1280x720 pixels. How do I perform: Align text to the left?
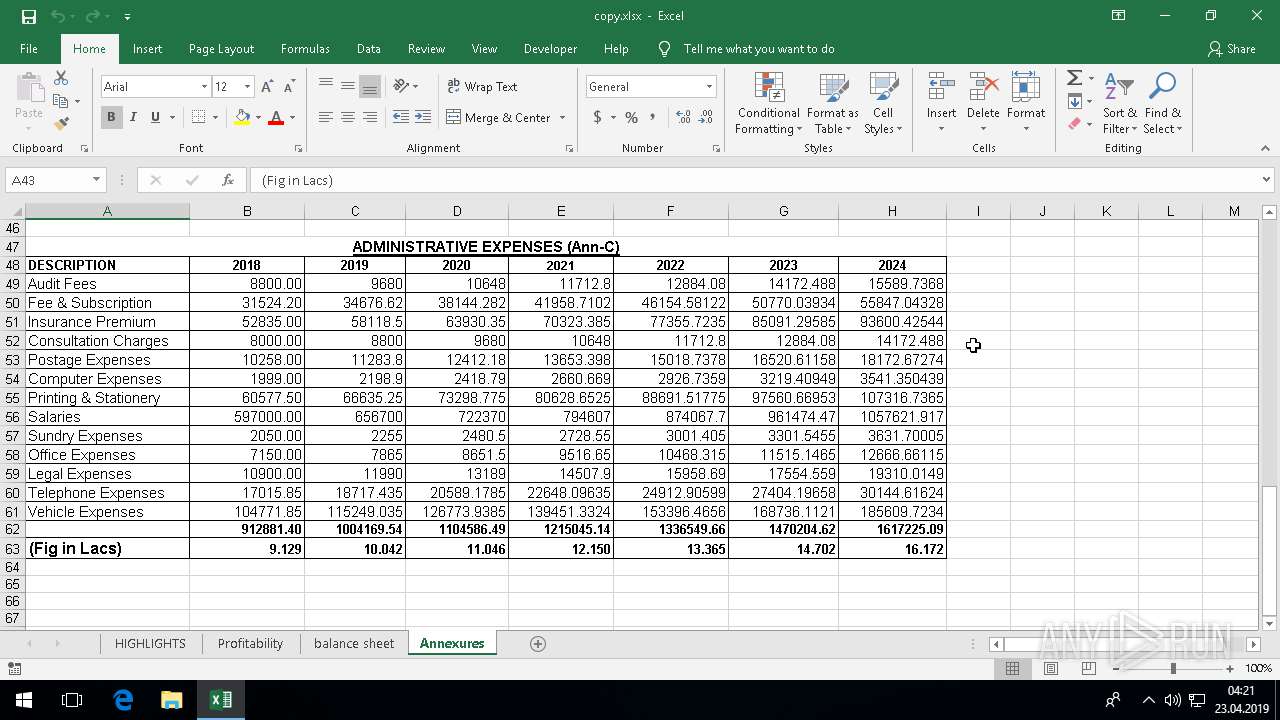(x=326, y=117)
